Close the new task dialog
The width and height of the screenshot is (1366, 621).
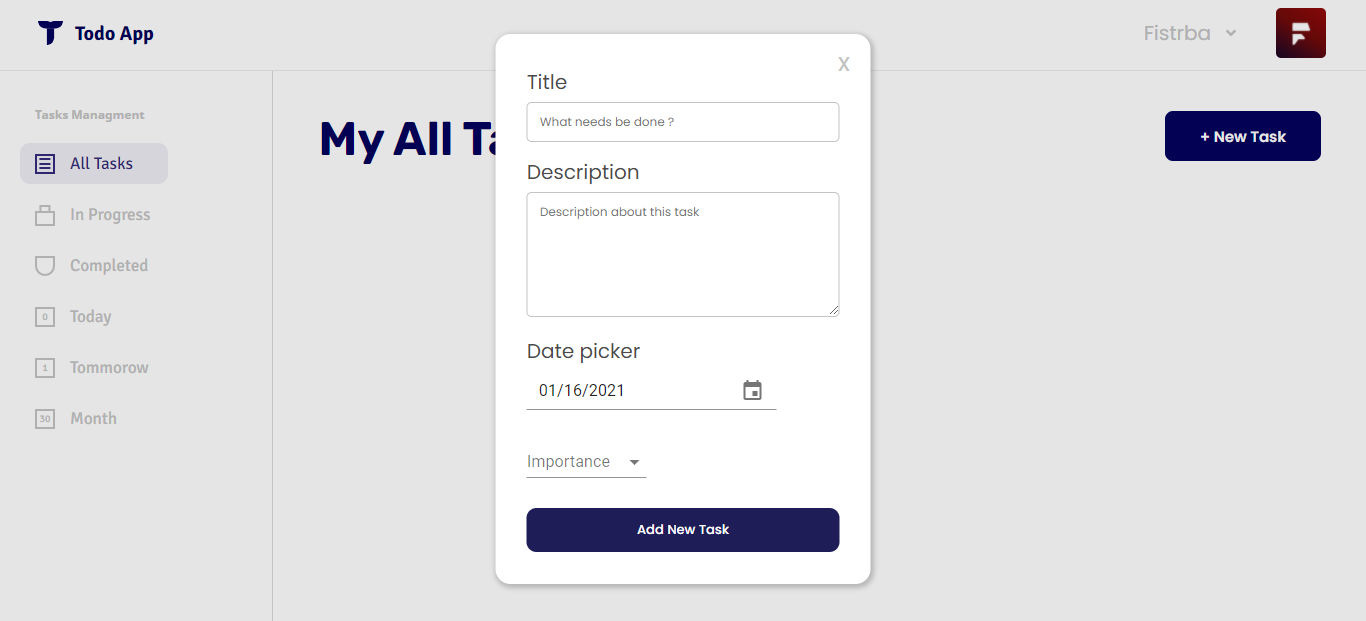(x=844, y=65)
